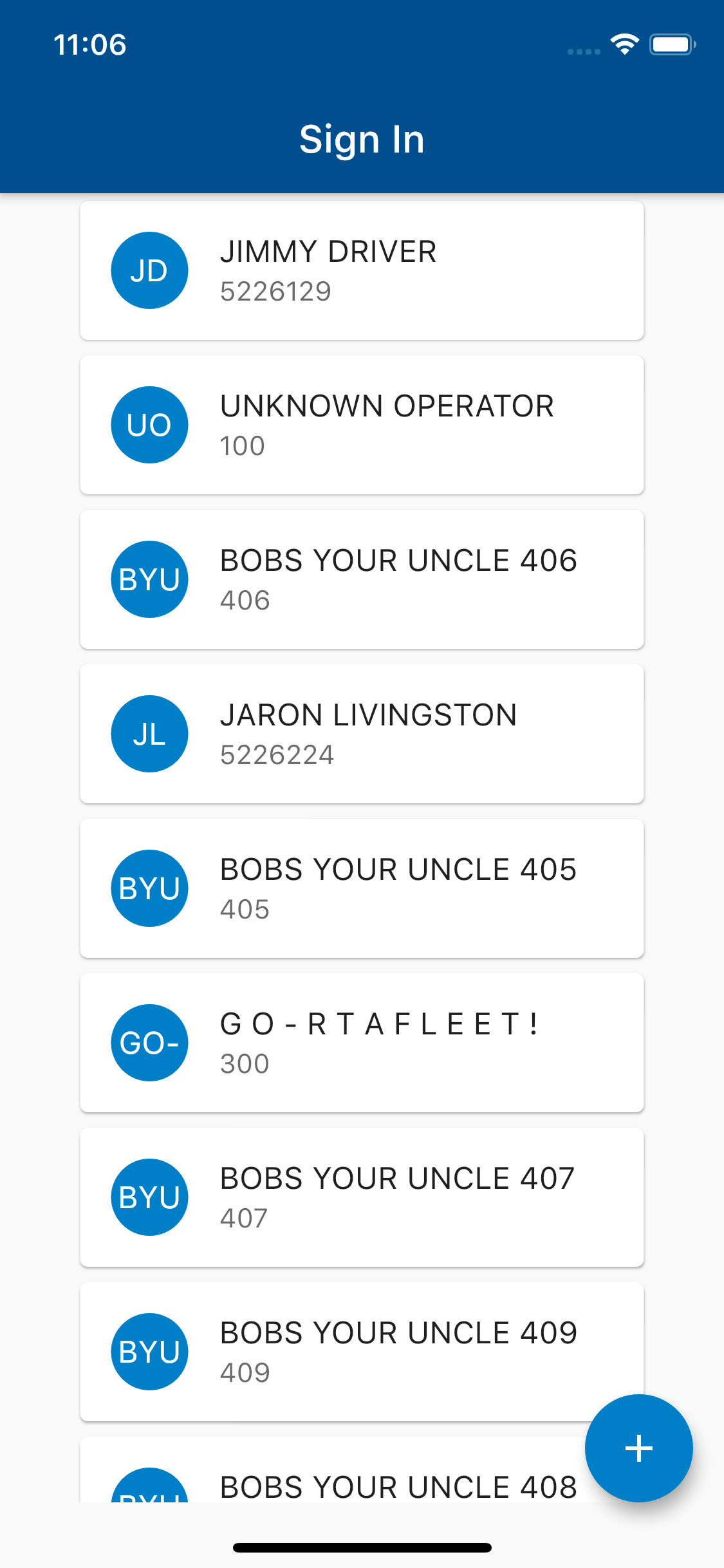The height and width of the screenshot is (1568, 724).
Task: Tap BYU avatar beside Bobs Your Uncle 405
Action: [x=149, y=888]
